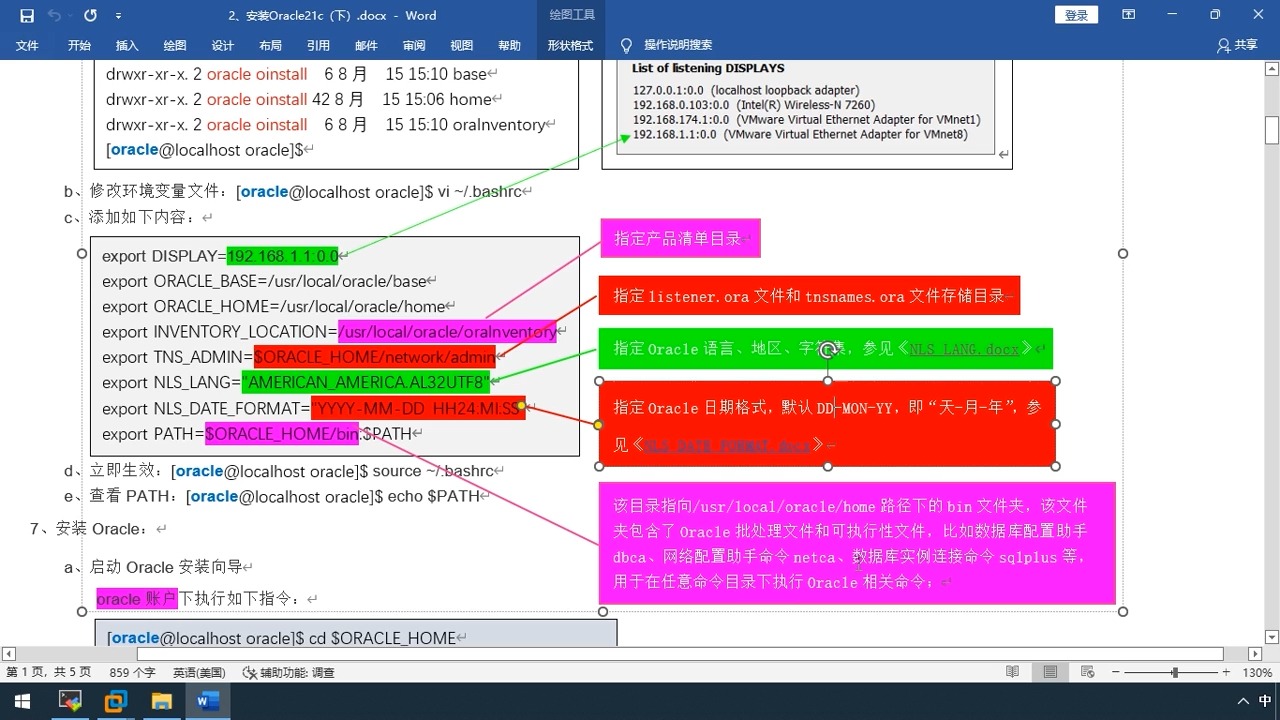Click the Save icon in title bar

(x=27, y=15)
